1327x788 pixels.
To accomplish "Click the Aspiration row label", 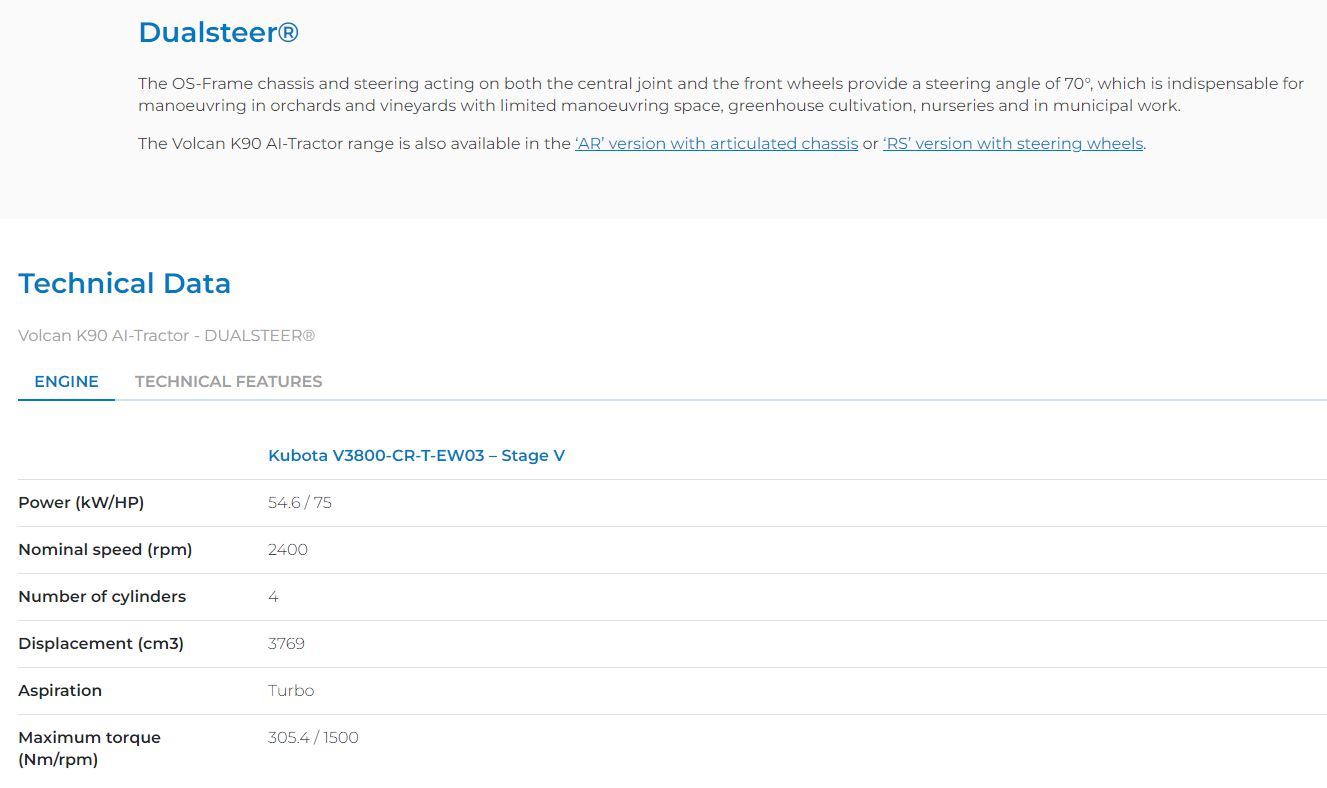I will click(60, 691).
